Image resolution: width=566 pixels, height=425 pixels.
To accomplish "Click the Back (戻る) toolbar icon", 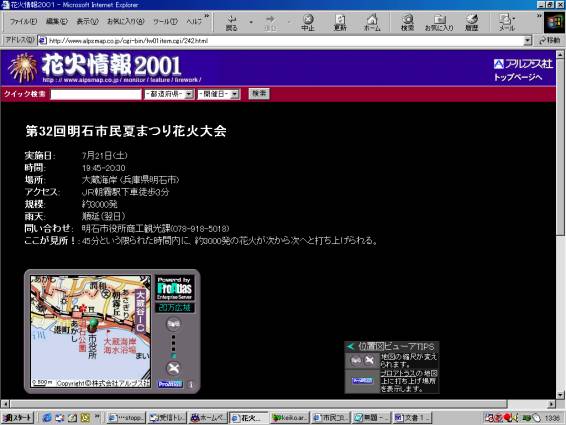I will [231, 23].
